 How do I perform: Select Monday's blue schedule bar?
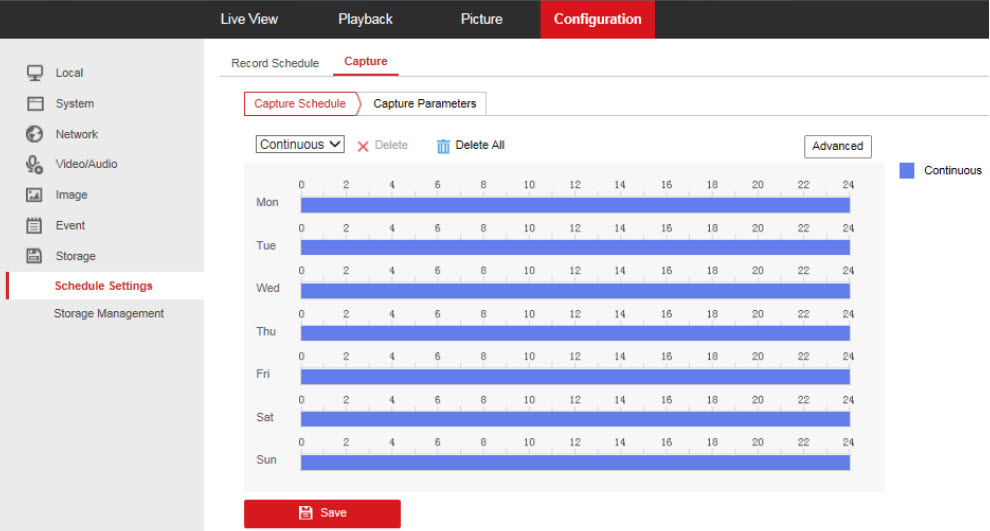pos(575,205)
